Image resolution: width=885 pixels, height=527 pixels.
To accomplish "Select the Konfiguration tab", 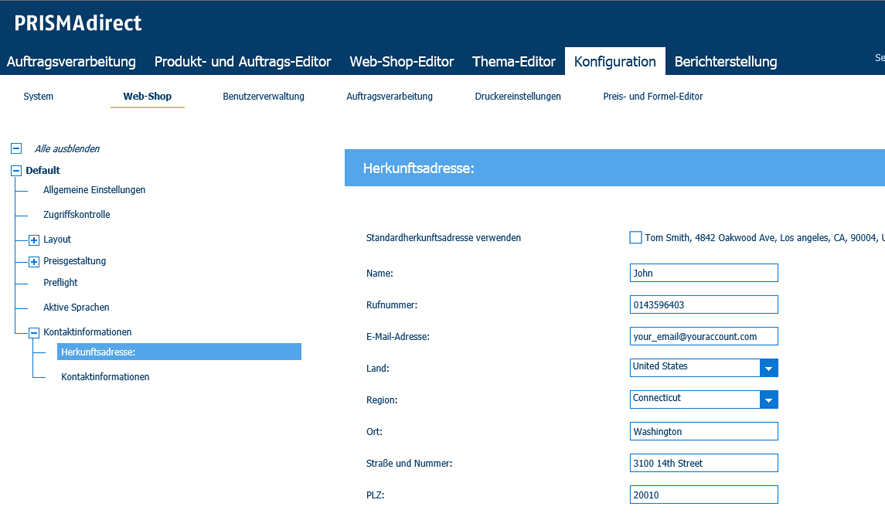I will 615,62.
